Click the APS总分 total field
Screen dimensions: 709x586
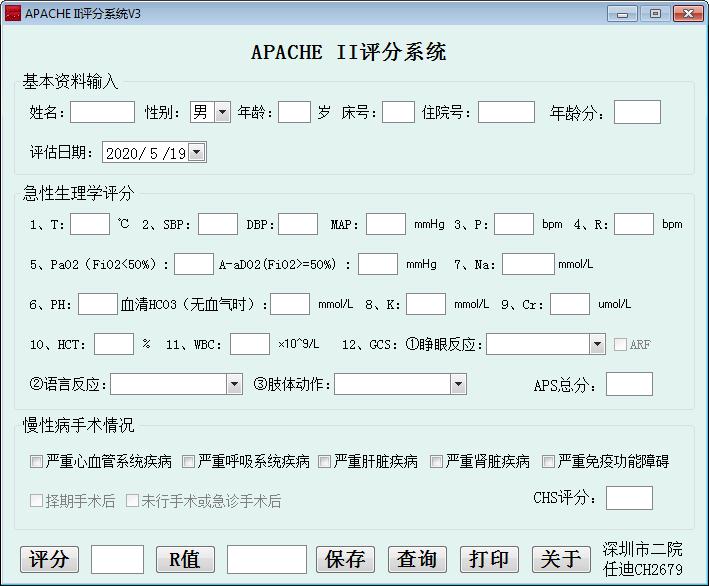coord(629,384)
